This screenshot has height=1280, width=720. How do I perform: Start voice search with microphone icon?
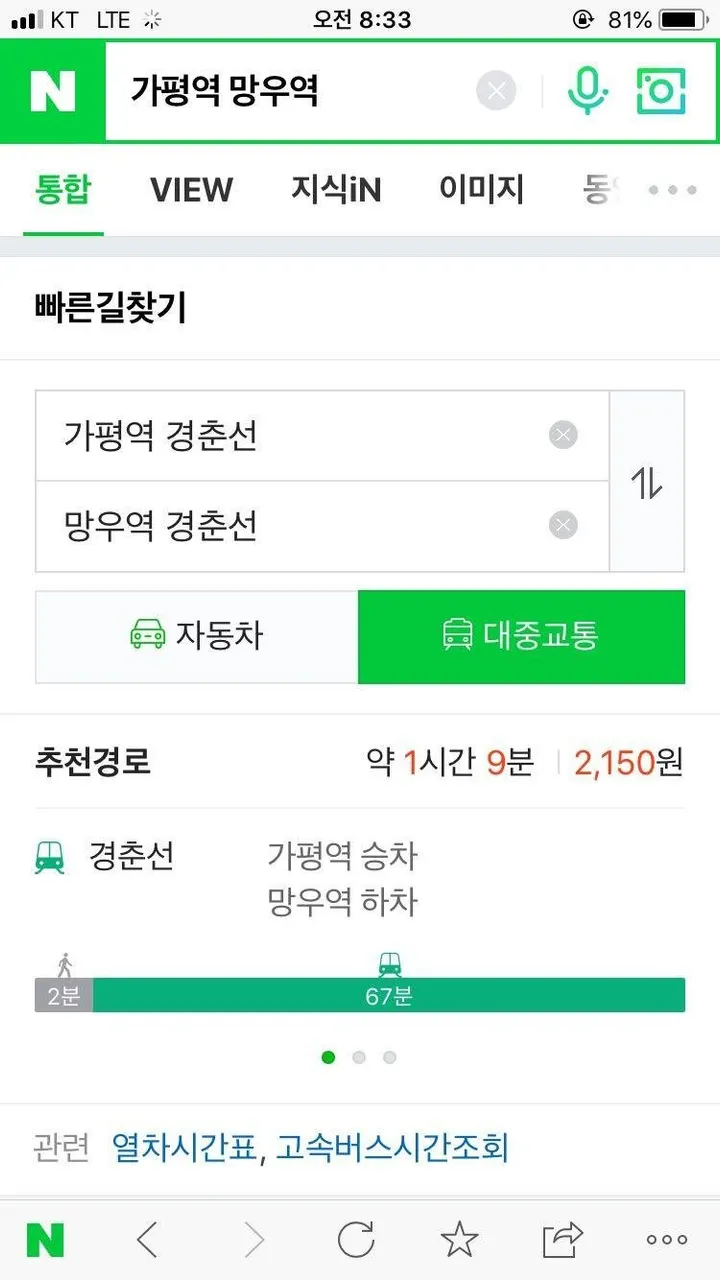click(x=588, y=92)
